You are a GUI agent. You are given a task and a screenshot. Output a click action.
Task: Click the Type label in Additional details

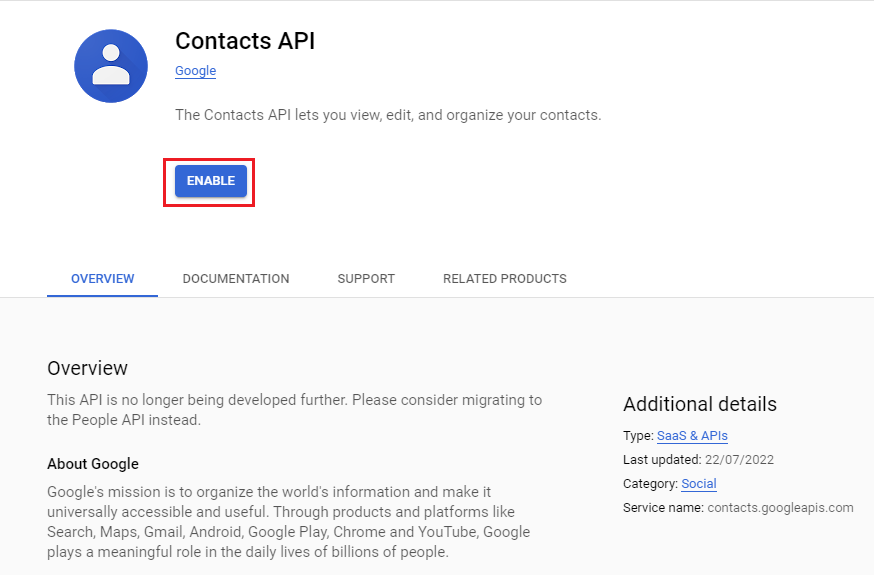pos(638,436)
